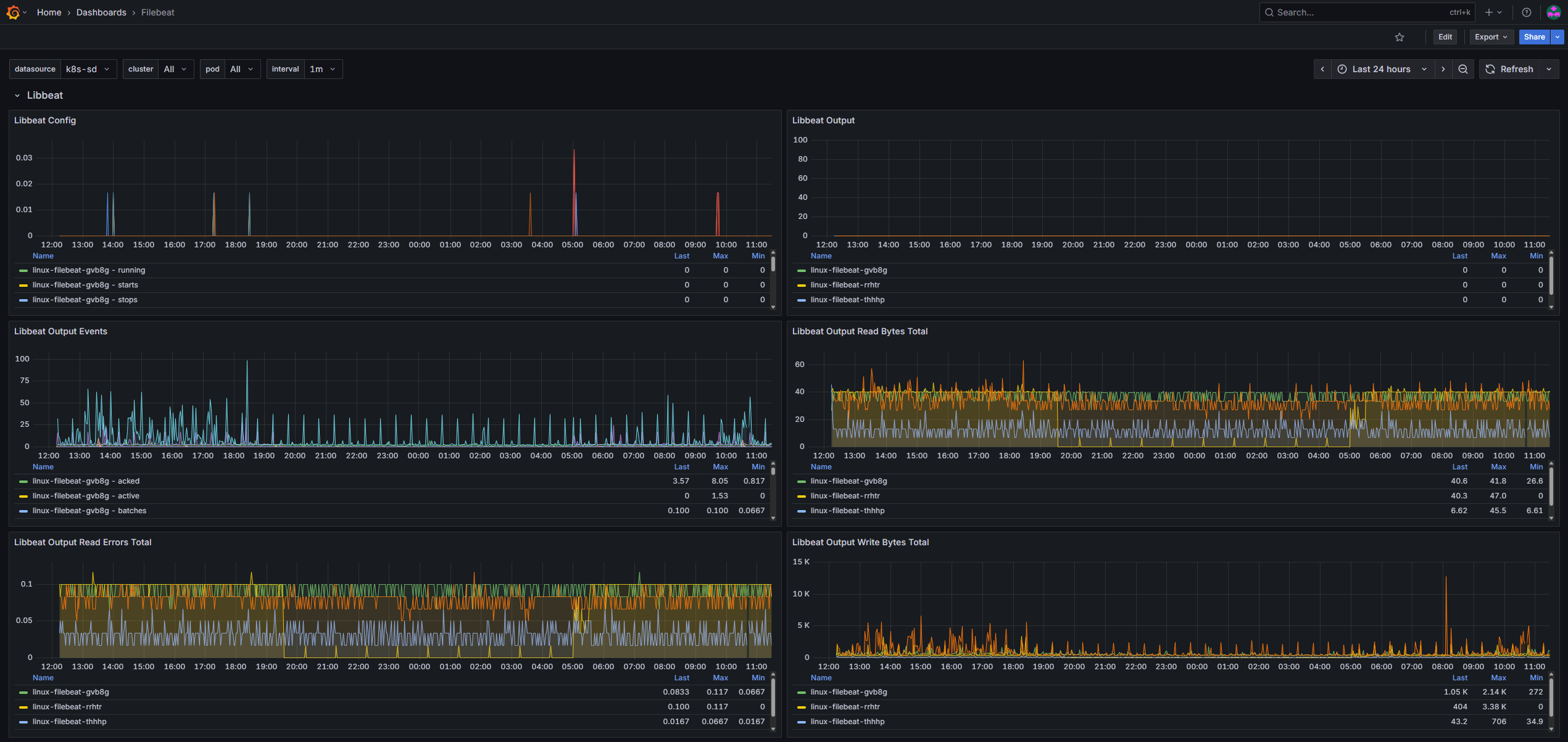Click the Edit button
Viewport: 1568px width, 742px height.
(1445, 37)
